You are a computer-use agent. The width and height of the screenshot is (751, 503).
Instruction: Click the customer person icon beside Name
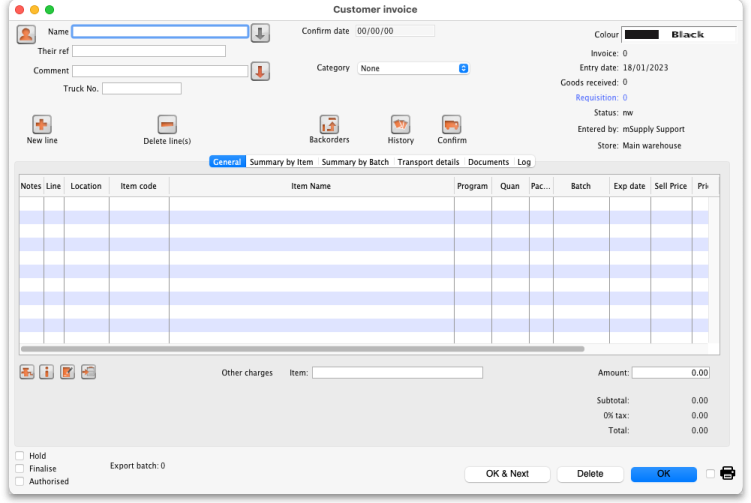pyautogui.click(x=27, y=34)
